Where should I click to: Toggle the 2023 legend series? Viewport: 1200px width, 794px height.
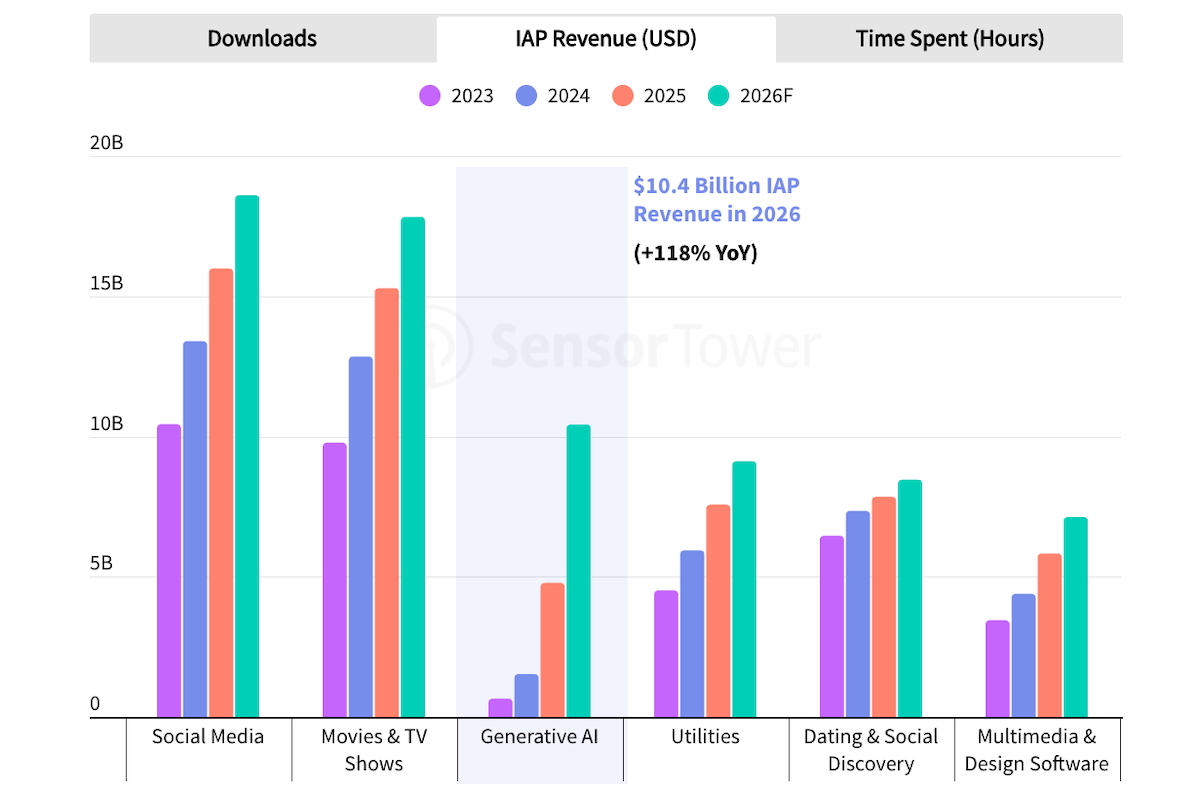pyautogui.click(x=457, y=96)
